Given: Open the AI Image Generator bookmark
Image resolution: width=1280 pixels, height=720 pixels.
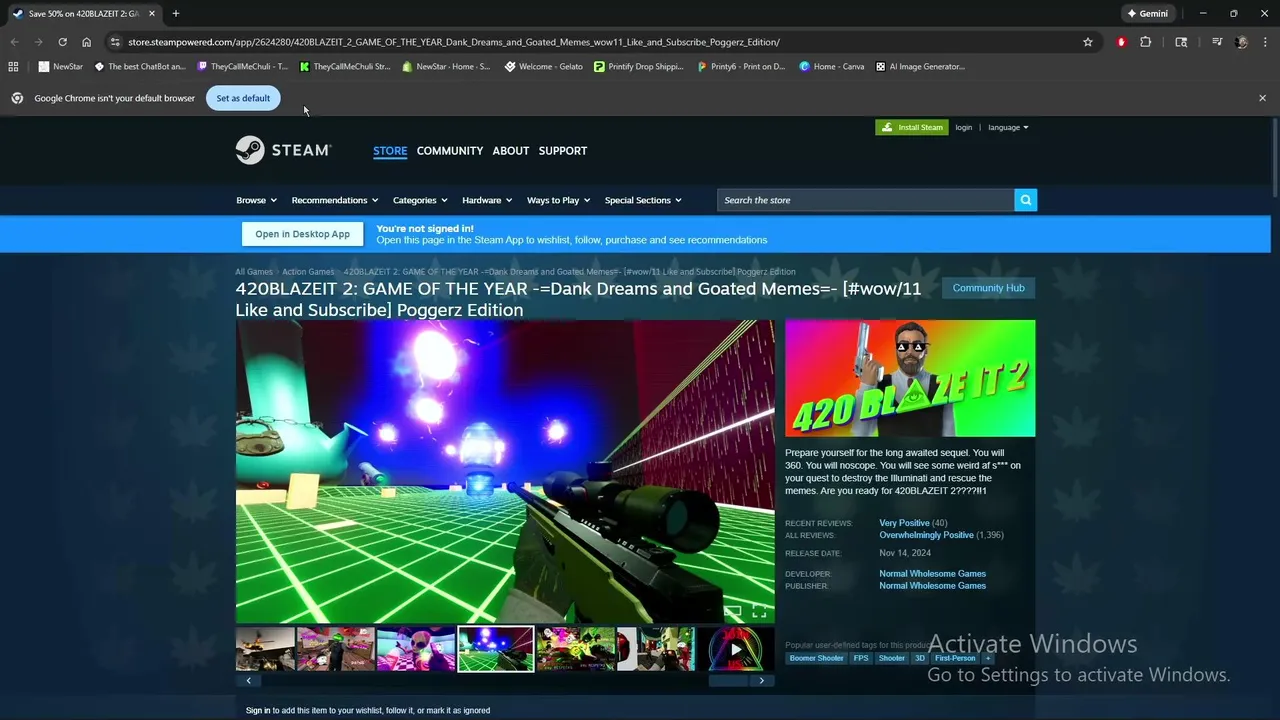Looking at the screenshot, I should click(920, 67).
